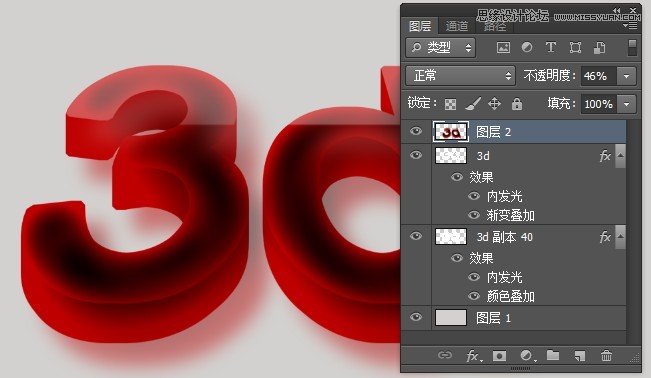Collapse the panel with double arrows
651x378 pixels.
pyautogui.click(x=617, y=10)
